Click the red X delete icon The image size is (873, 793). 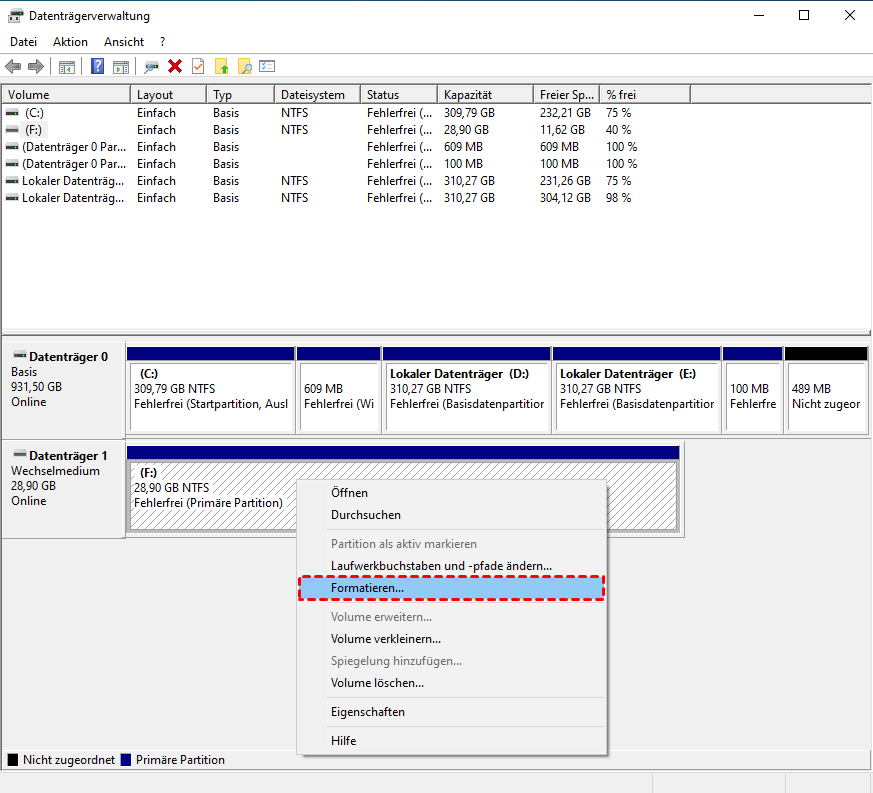click(175, 67)
